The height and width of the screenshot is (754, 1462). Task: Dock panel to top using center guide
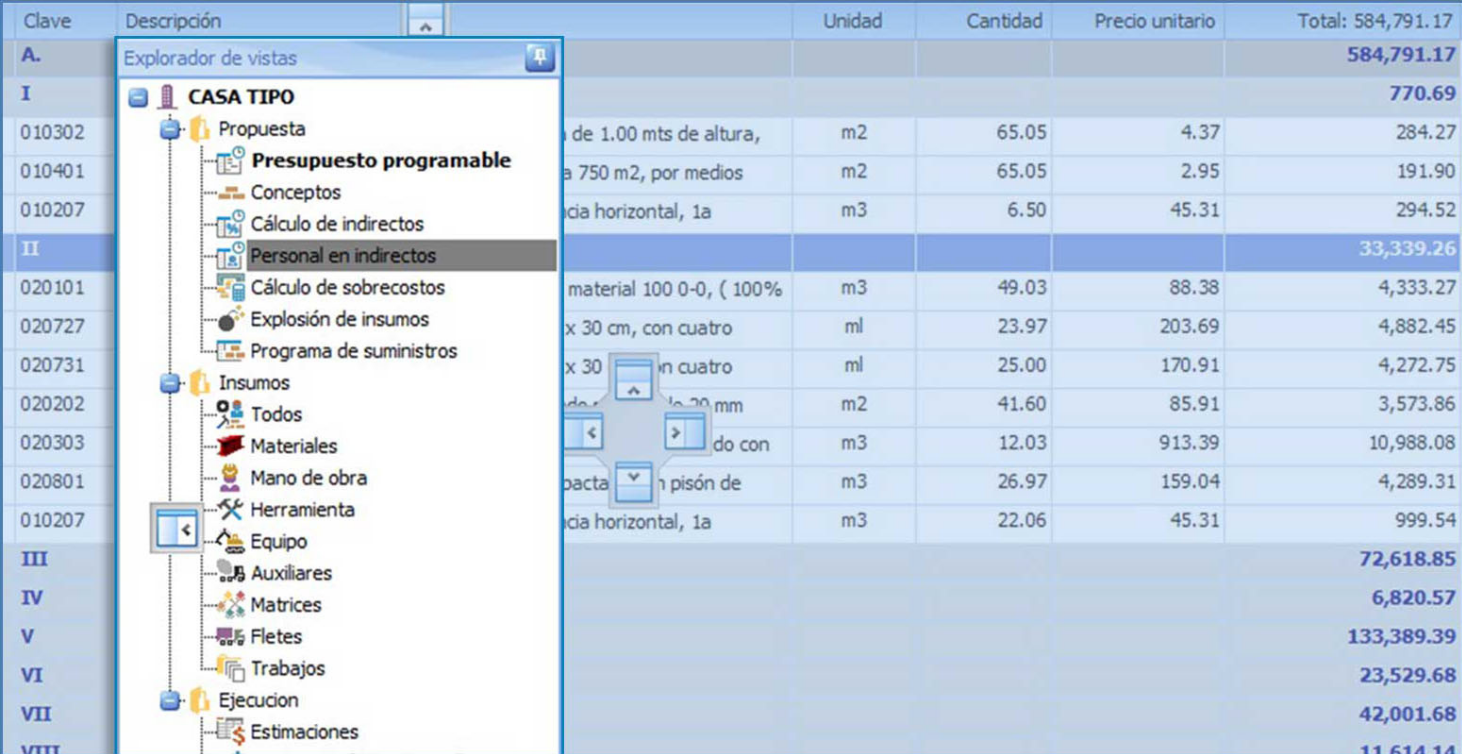(x=633, y=379)
